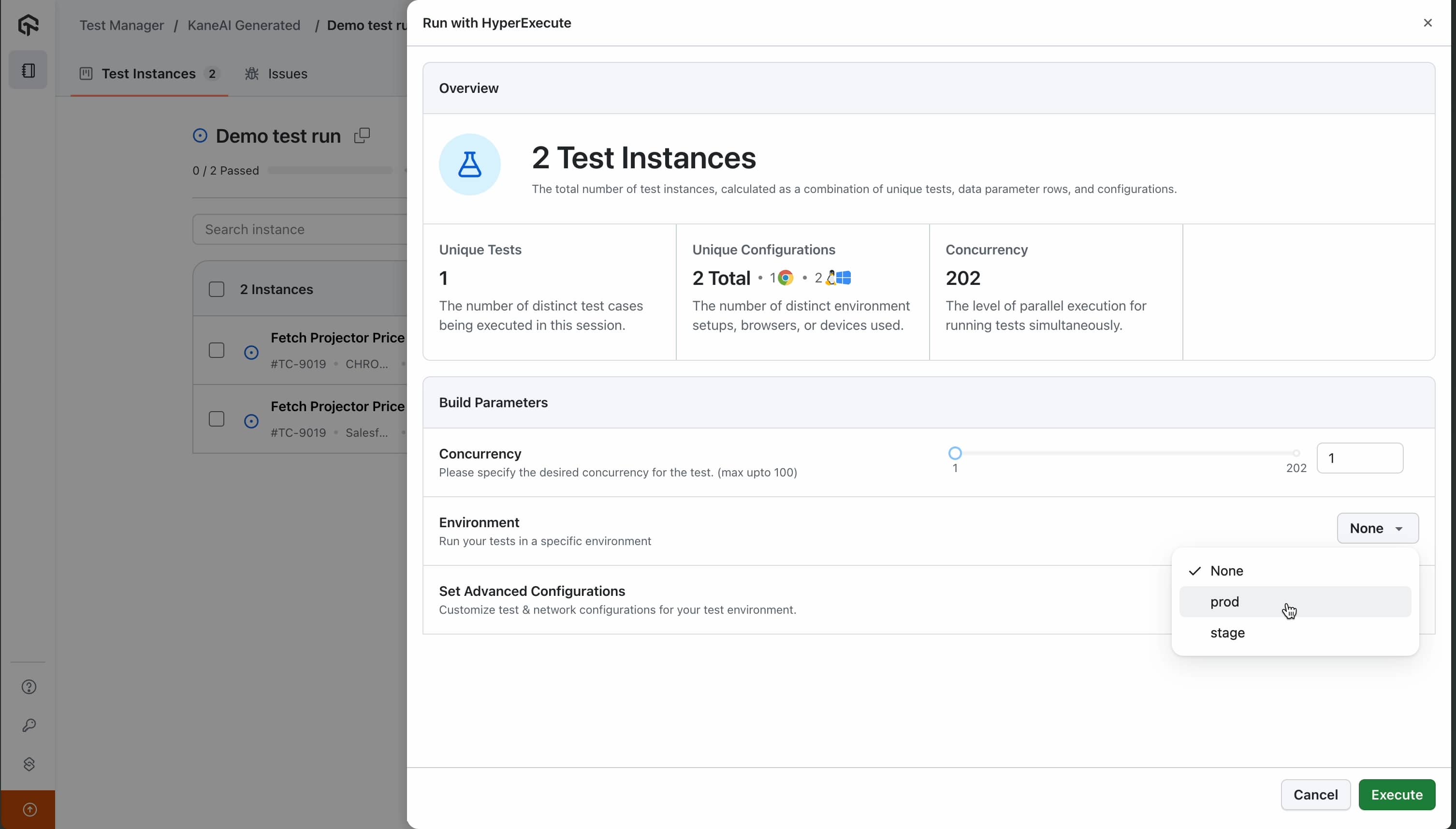Image resolution: width=1456 pixels, height=829 pixels.
Task: Switch to the Issues tab
Action: [x=277, y=74]
